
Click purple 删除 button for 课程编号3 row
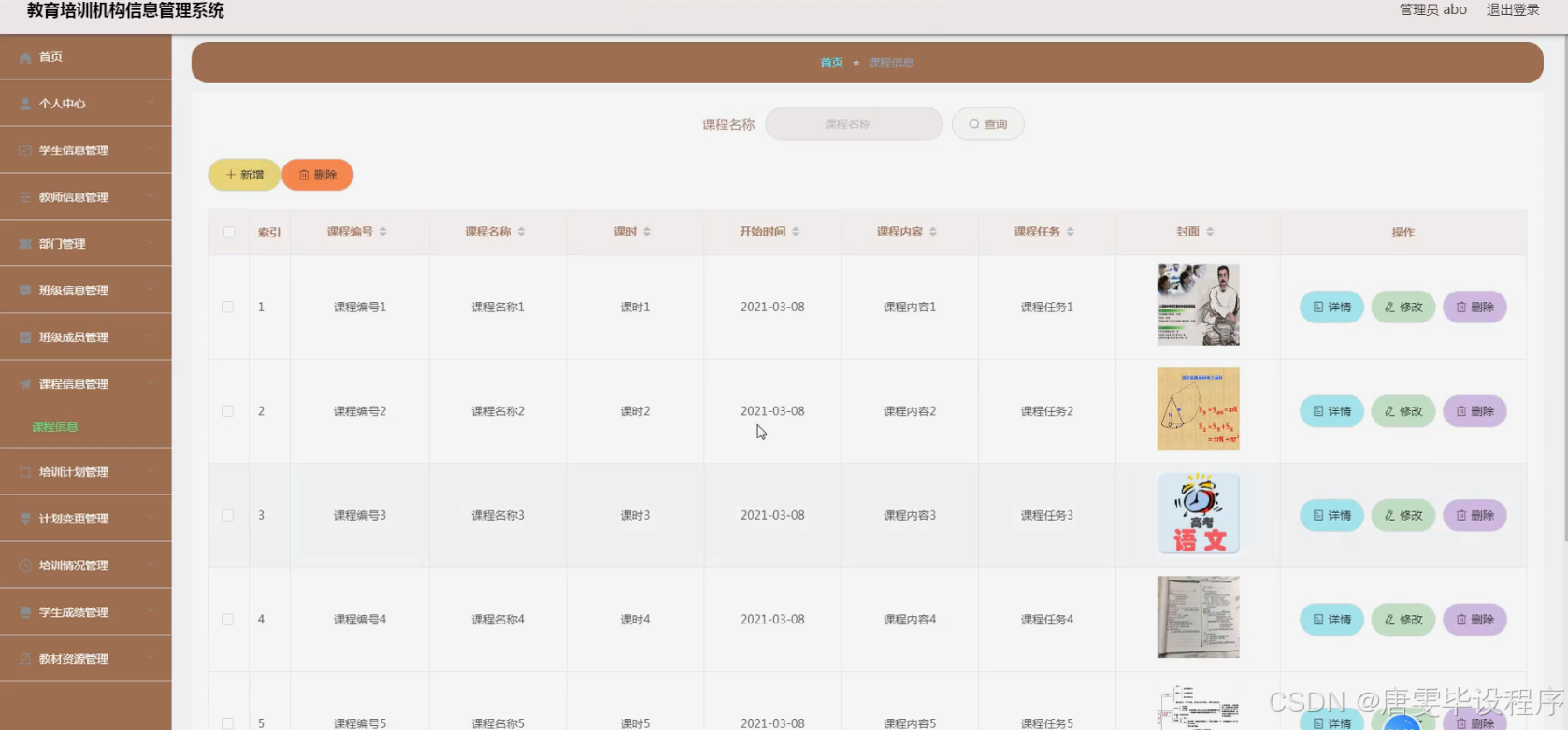1474,515
